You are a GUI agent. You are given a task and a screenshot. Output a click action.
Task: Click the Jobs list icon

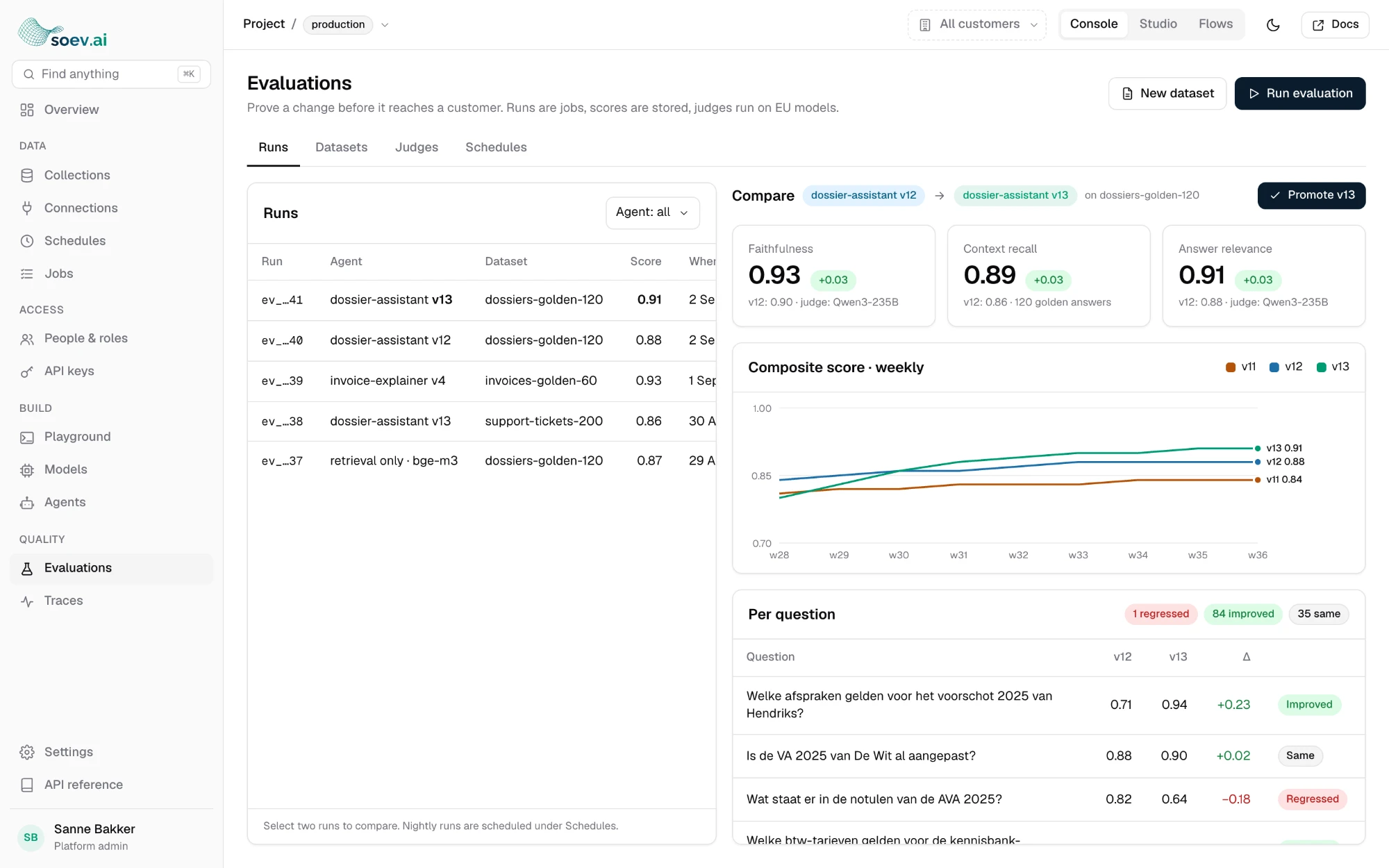coord(27,274)
